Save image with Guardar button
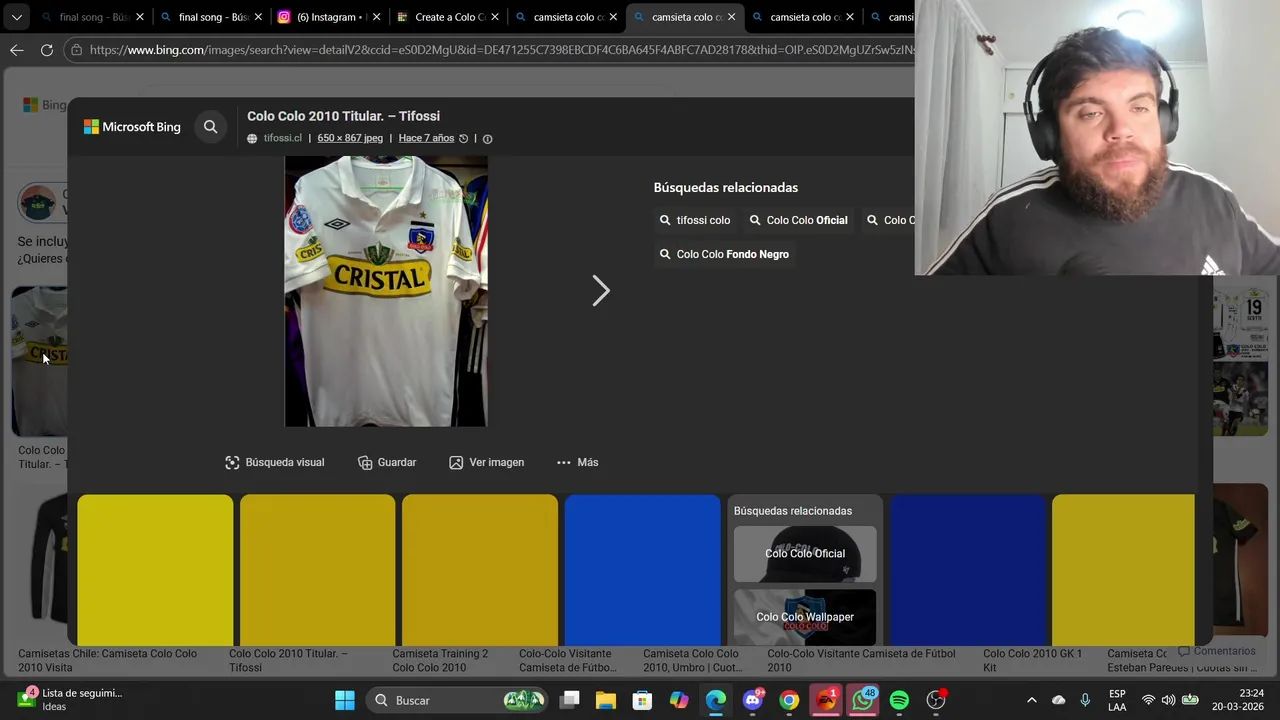The image size is (1280, 720). (387, 462)
